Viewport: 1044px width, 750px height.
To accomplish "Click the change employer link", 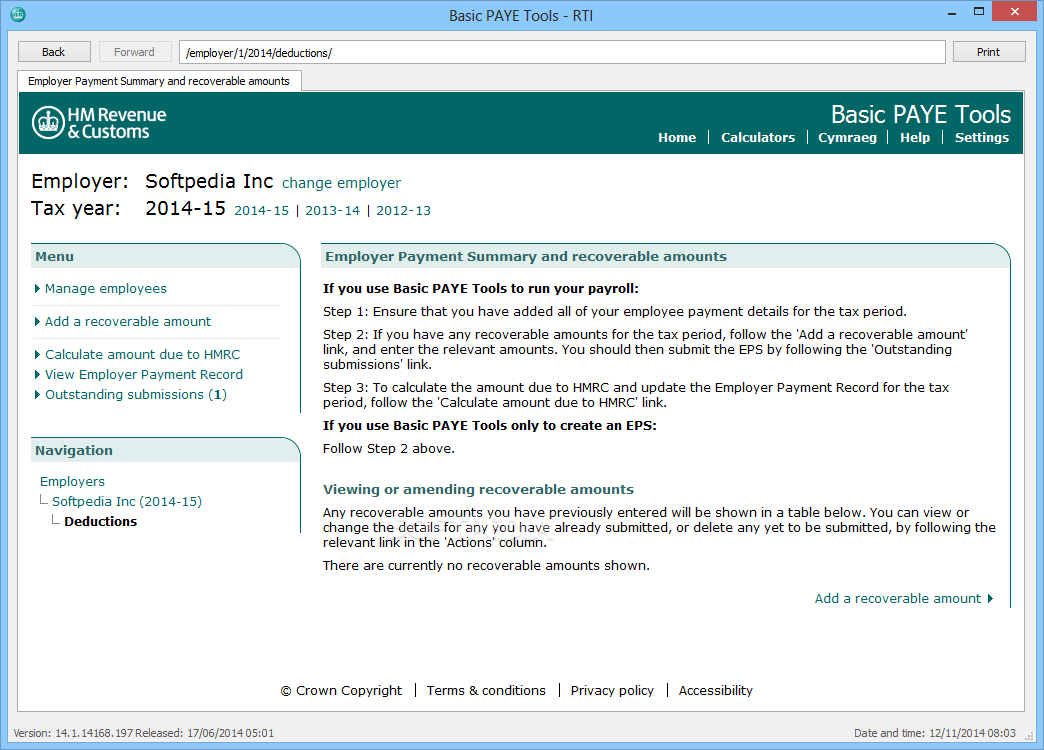I will click(x=342, y=183).
